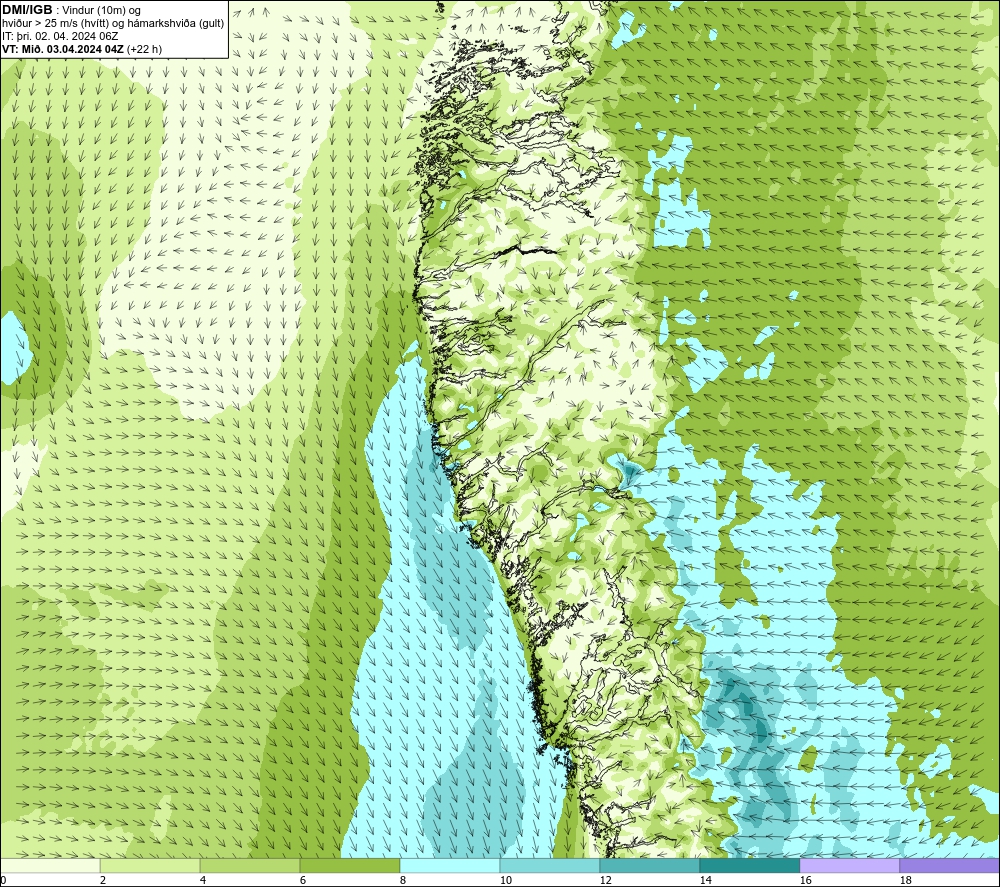Viewport: 1000px width, 887px height.
Task: Click the 4–6 m/s green legend swatch
Action: click(250, 865)
